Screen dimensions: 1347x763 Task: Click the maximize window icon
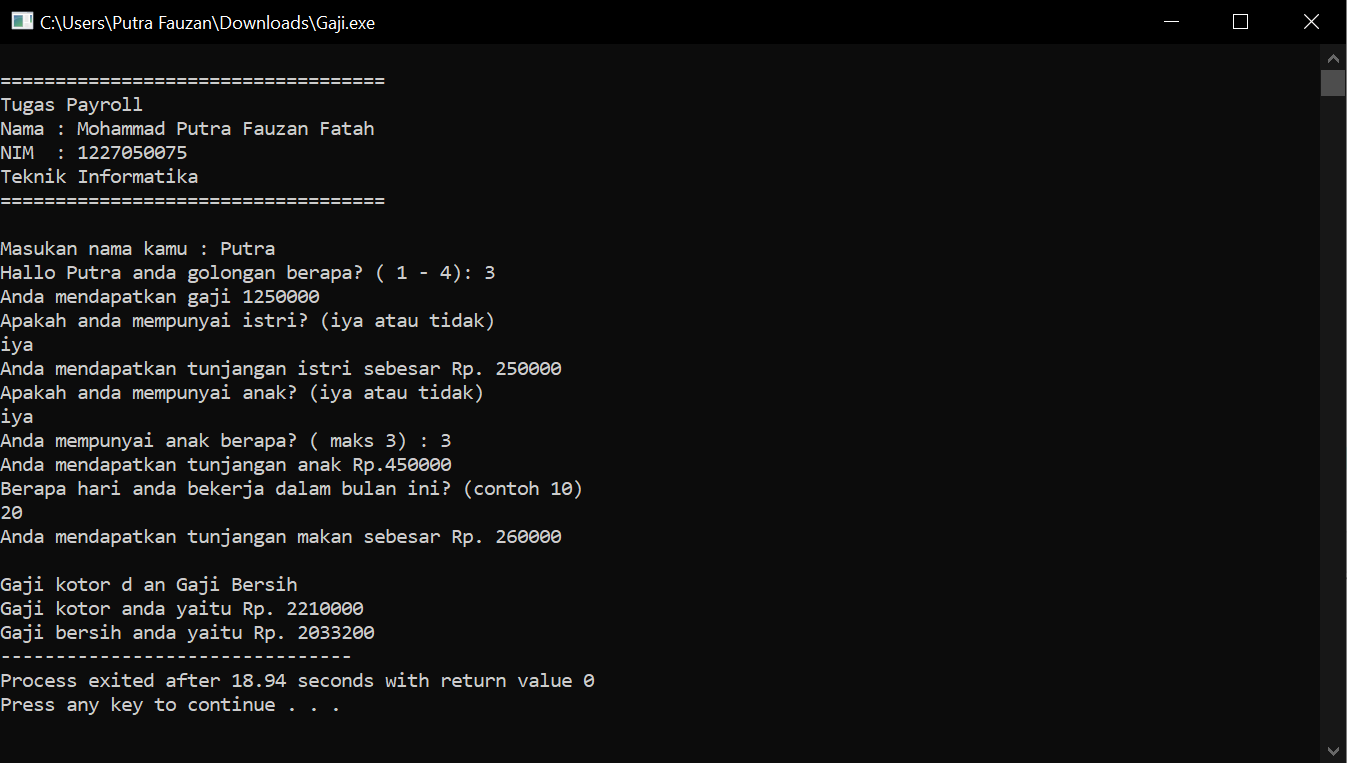[x=1240, y=20]
